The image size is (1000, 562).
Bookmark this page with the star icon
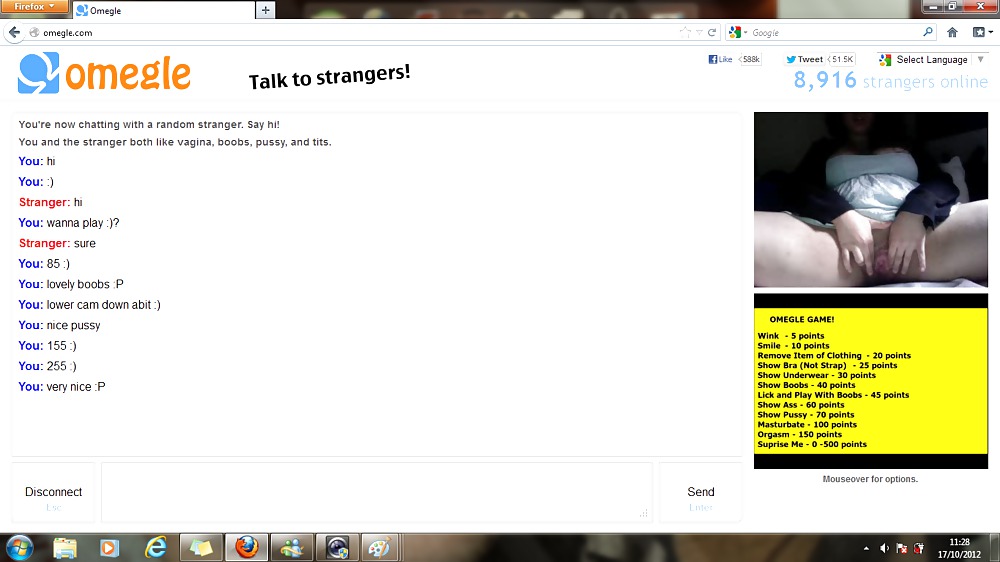(x=685, y=32)
